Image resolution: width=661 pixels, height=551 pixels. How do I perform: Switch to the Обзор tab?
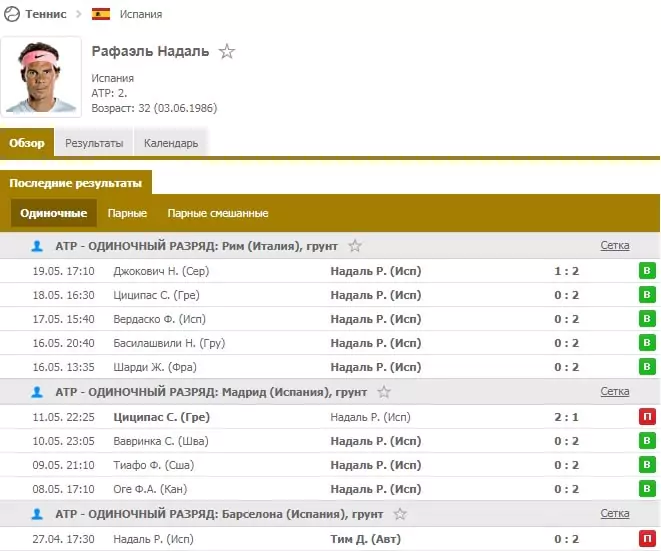[x=27, y=143]
